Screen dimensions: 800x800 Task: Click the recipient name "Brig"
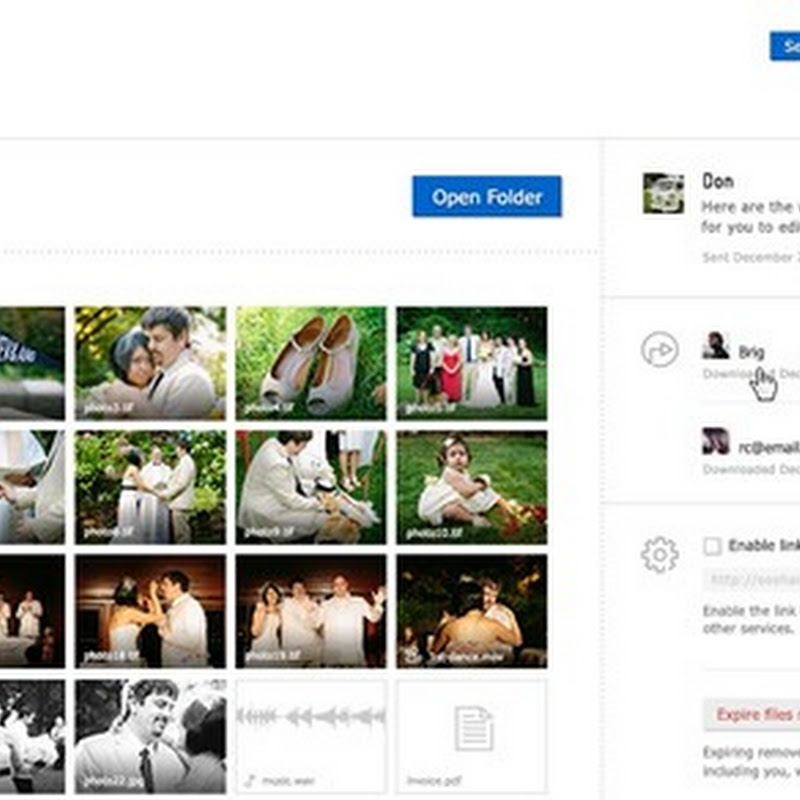point(752,352)
